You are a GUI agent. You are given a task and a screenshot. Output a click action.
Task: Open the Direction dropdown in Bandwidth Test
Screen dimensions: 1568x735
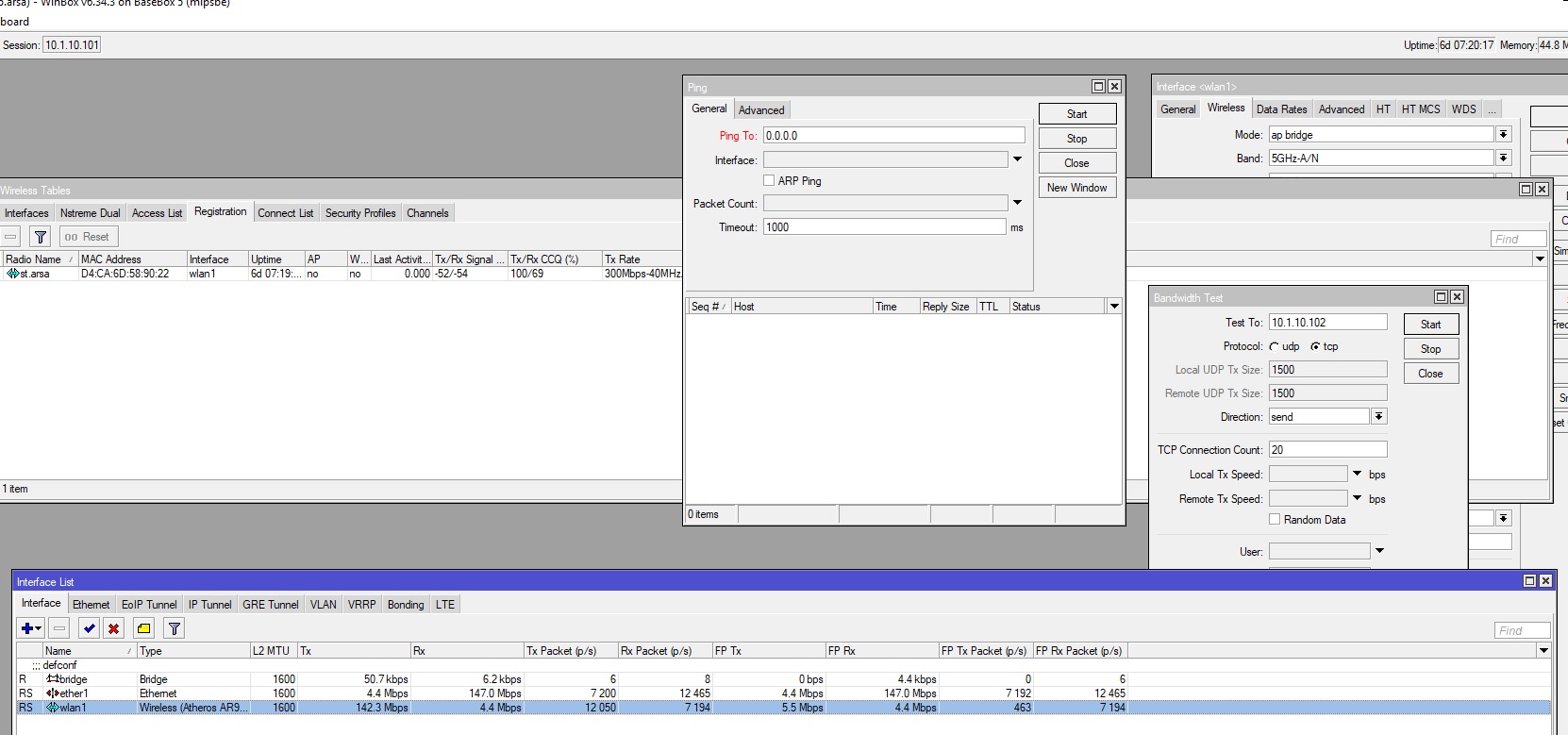click(x=1379, y=416)
